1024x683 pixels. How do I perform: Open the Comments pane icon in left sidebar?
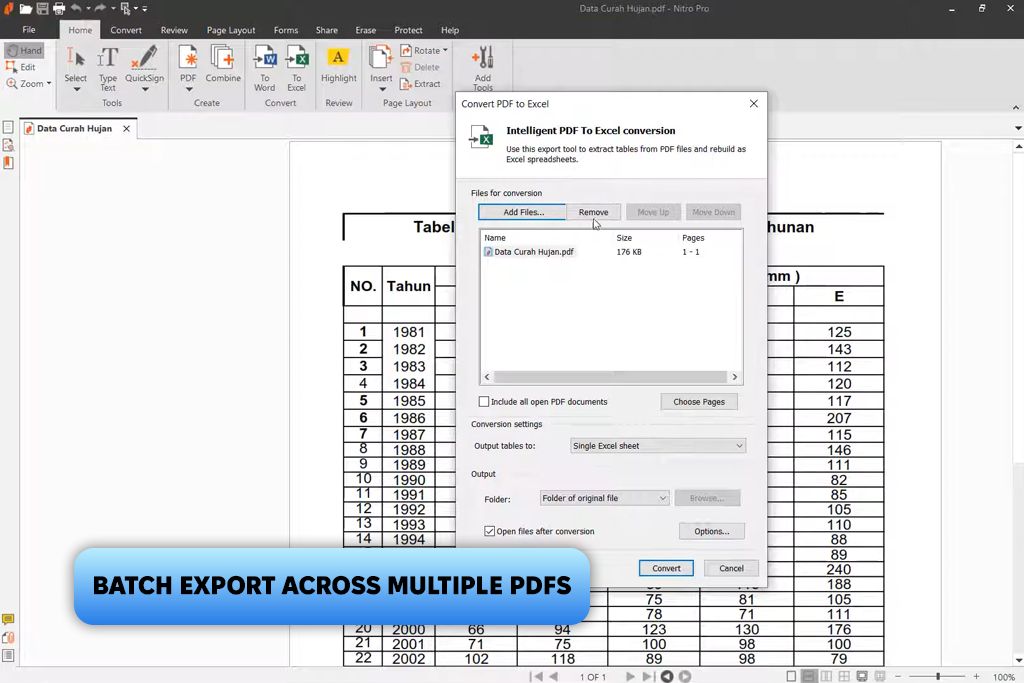[x=8, y=619]
